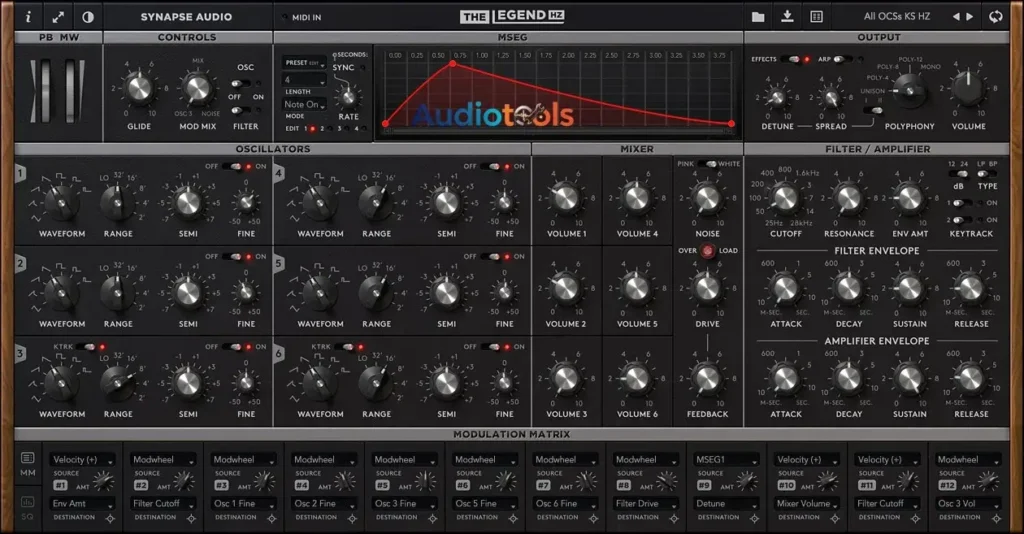Go to previous preset arrow
The image size is (1024, 534).
(x=956, y=17)
